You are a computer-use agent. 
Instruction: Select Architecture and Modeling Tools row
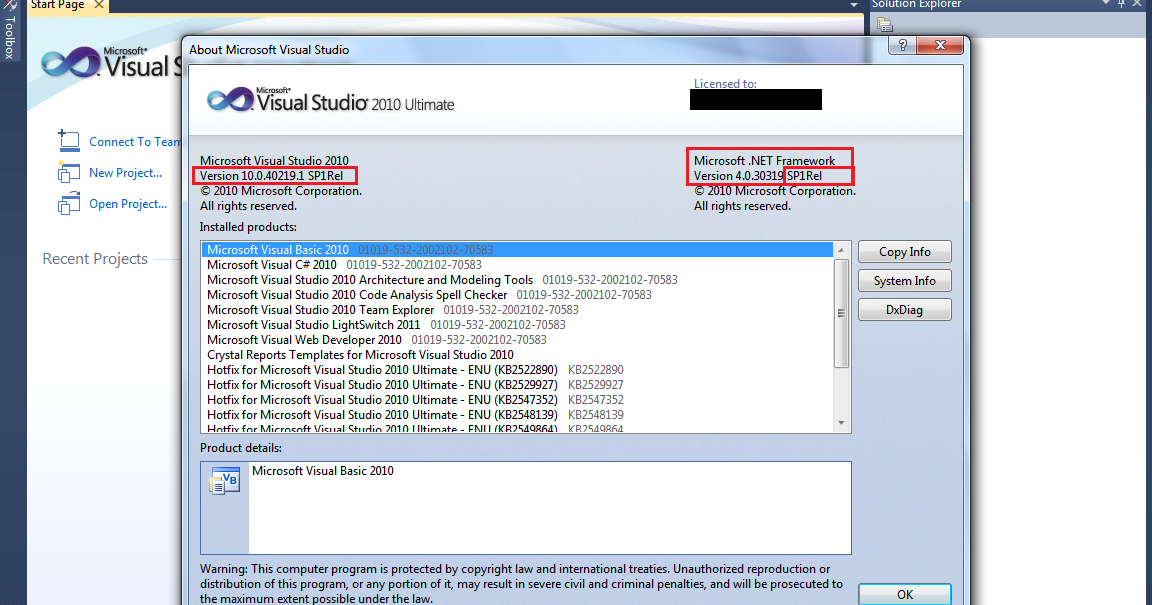click(517, 280)
